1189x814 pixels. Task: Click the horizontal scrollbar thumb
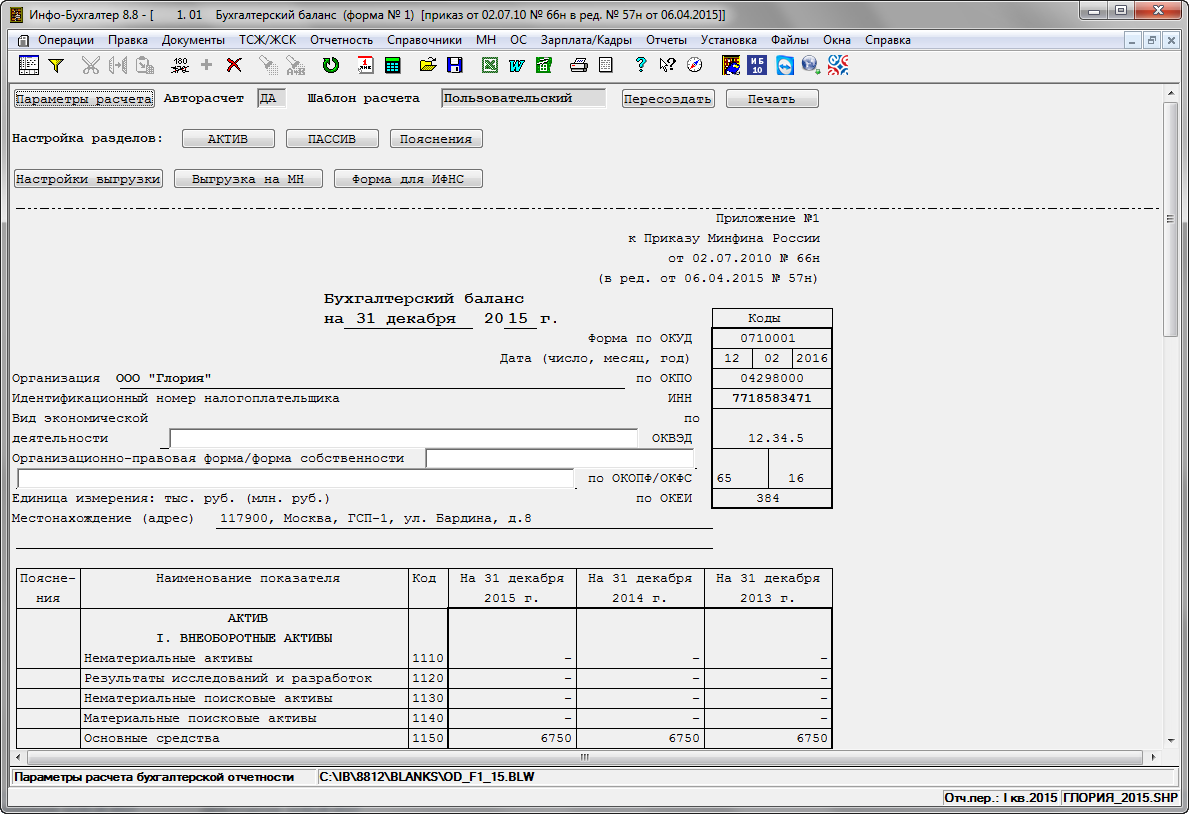[x=584, y=757]
